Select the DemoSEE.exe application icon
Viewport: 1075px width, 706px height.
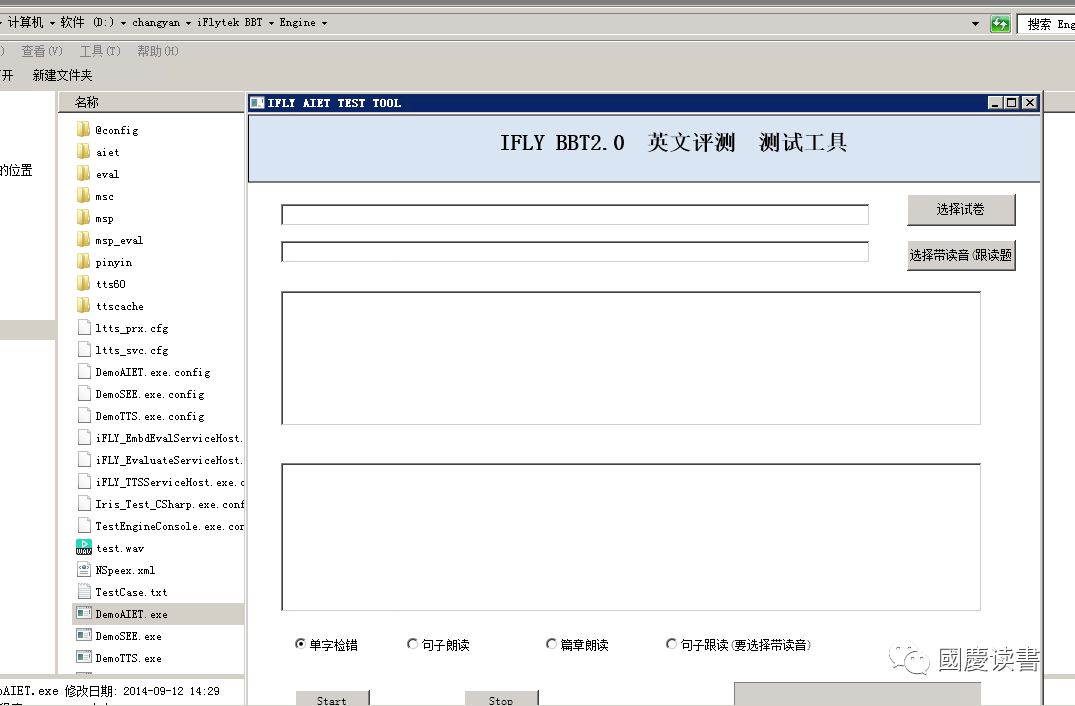(84, 635)
